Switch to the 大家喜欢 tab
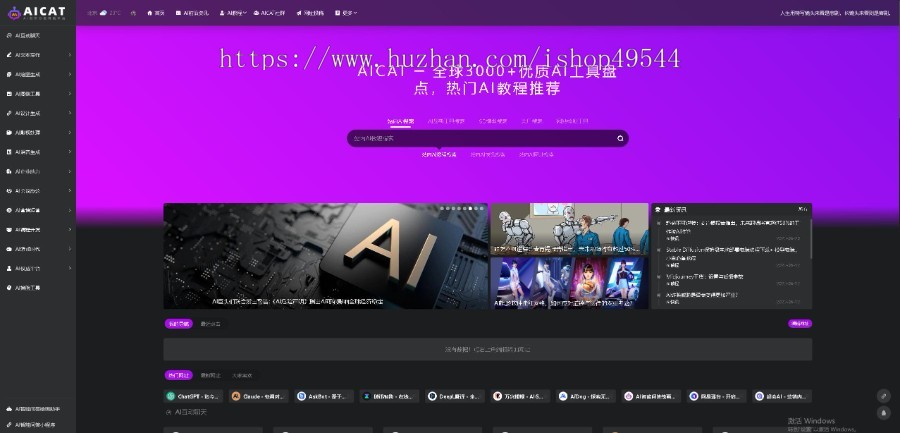900x433 pixels. [x=242, y=375]
